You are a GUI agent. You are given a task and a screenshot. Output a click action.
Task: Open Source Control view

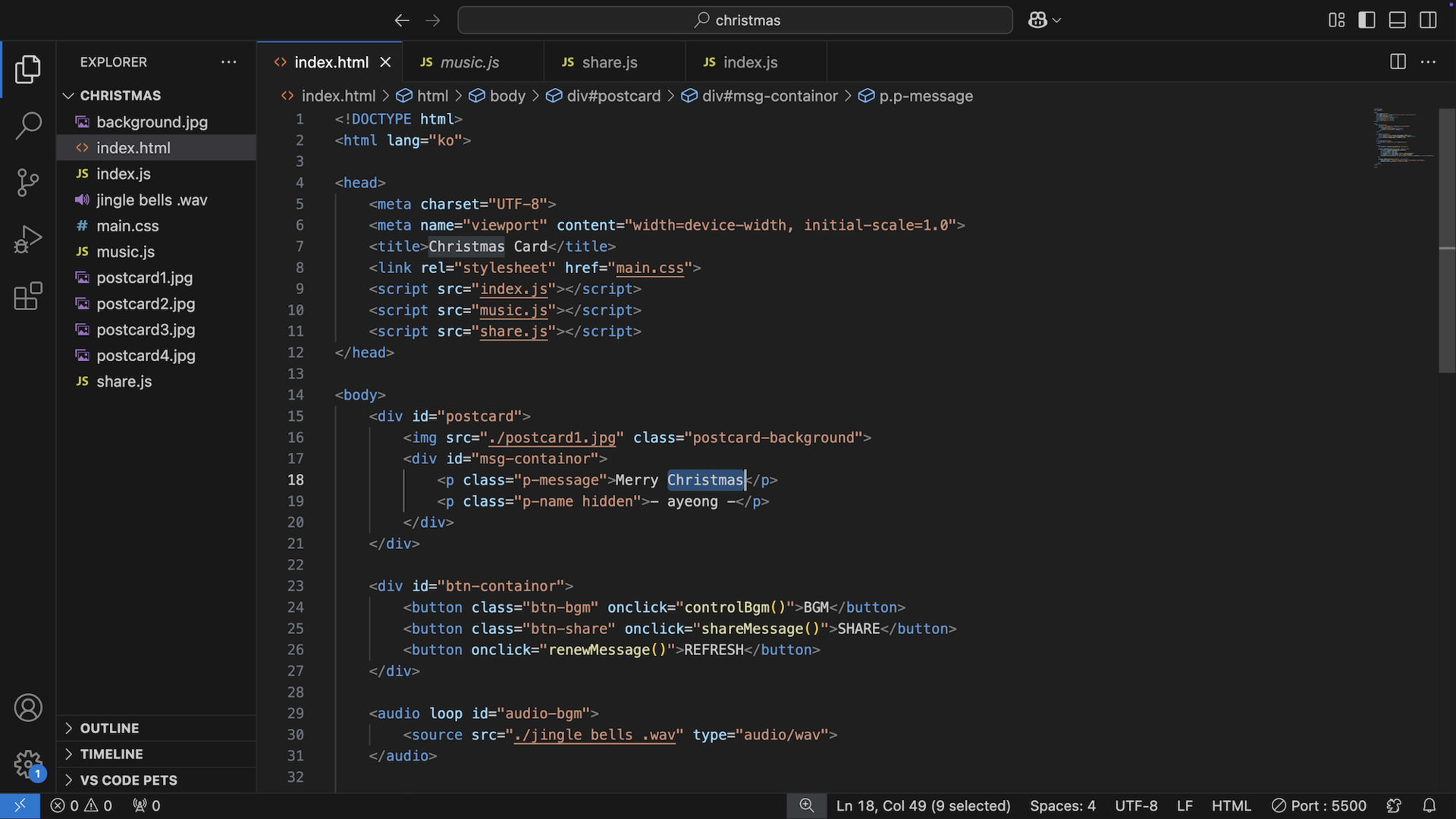[x=28, y=183]
